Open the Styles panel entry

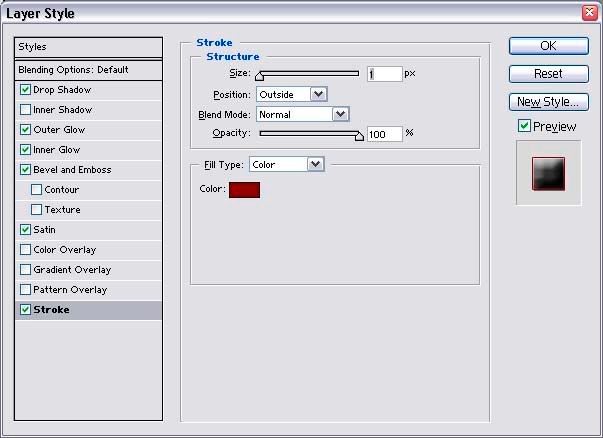88,47
